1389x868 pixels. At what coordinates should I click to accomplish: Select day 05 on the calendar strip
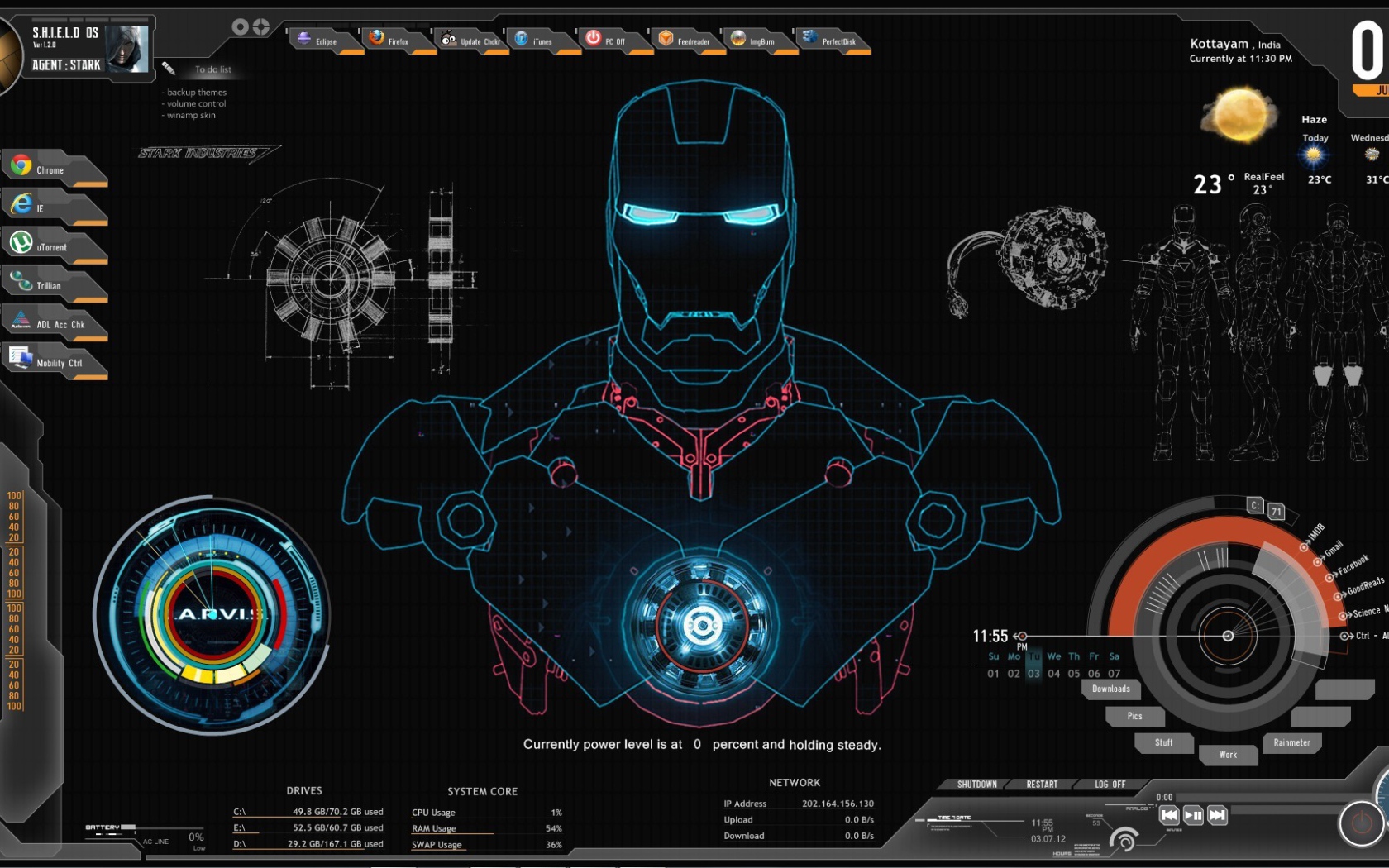[1074, 674]
